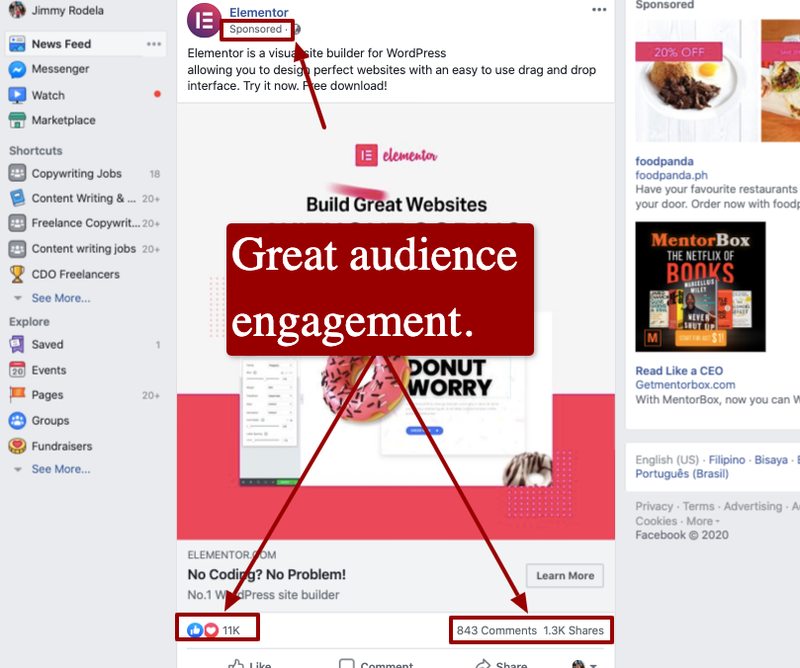
Task: View reactions via like emoji icon
Action: coord(195,630)
